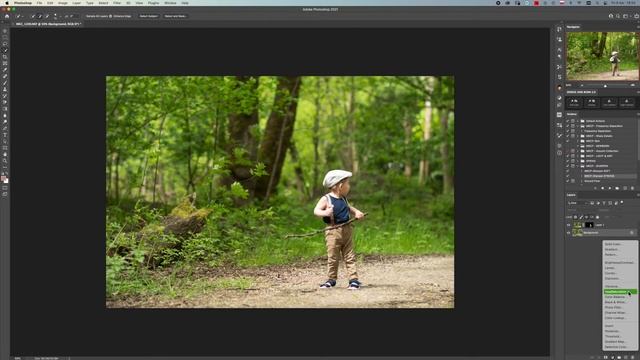640x360 pixels.
Task: Open the Image menu
Action: coord(62,3)
